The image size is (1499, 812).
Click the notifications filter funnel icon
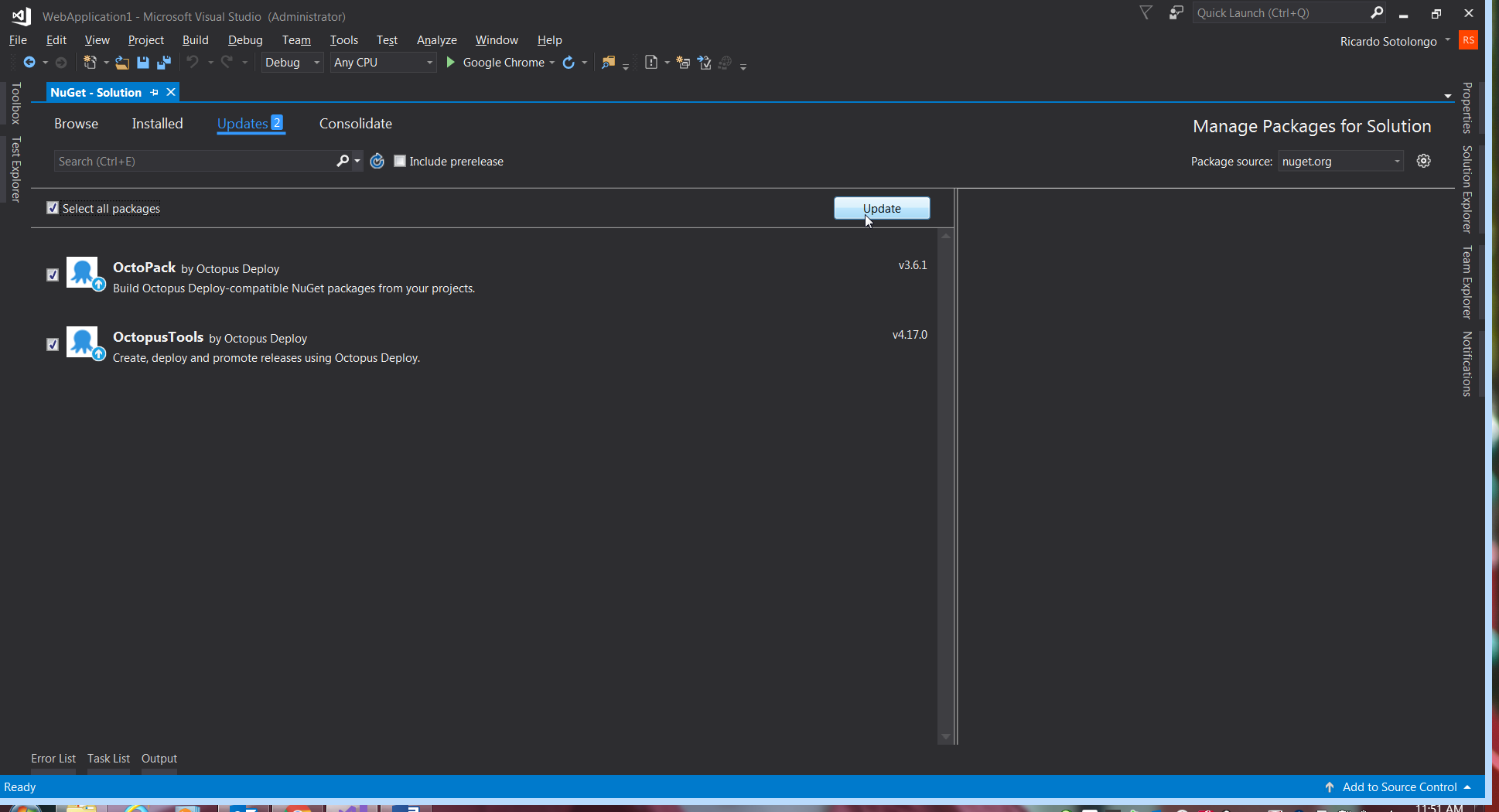click(1146, 12)
